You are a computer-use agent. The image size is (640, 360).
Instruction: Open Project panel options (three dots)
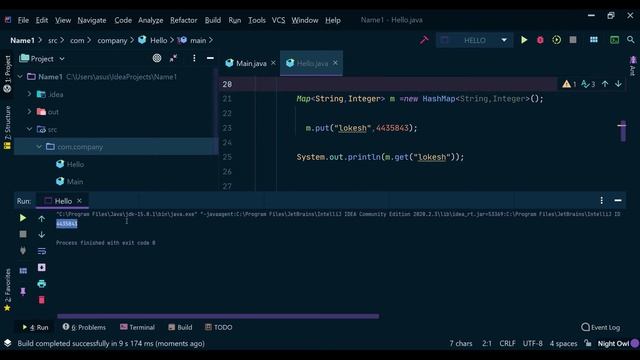pyautogui.click(x=194, y=58)
